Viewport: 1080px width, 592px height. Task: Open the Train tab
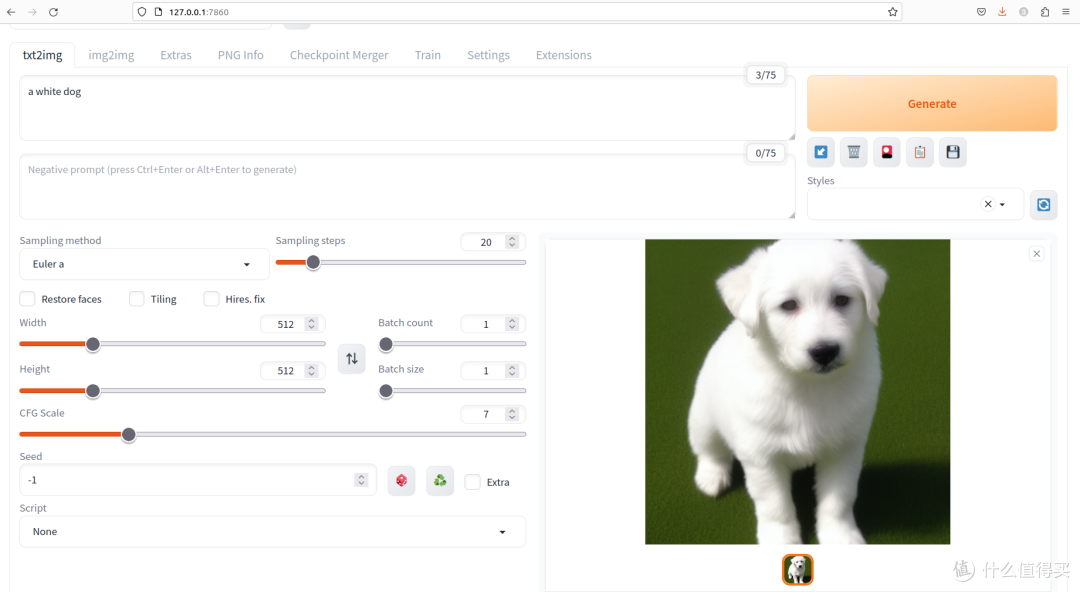point(428,55)
